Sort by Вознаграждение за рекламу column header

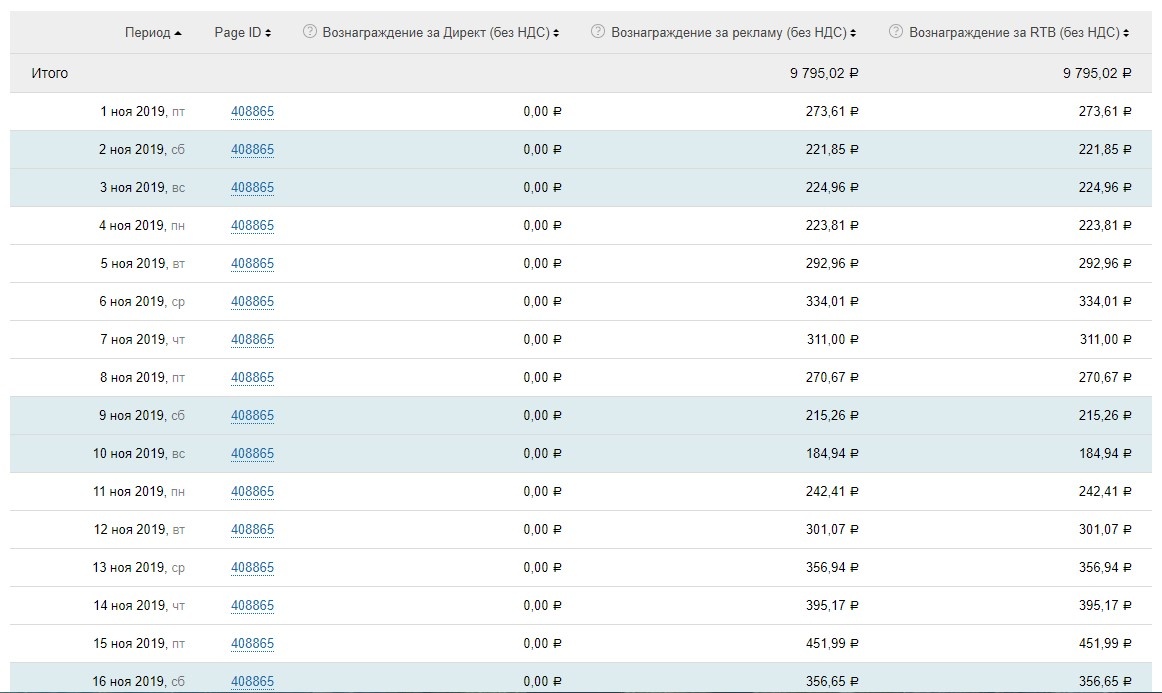coord(734,33)
